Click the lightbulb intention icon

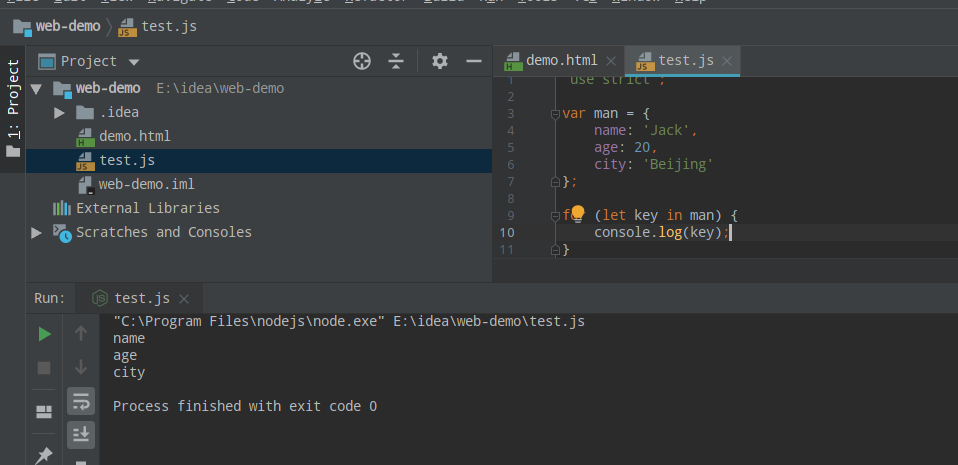pos(577,214)
